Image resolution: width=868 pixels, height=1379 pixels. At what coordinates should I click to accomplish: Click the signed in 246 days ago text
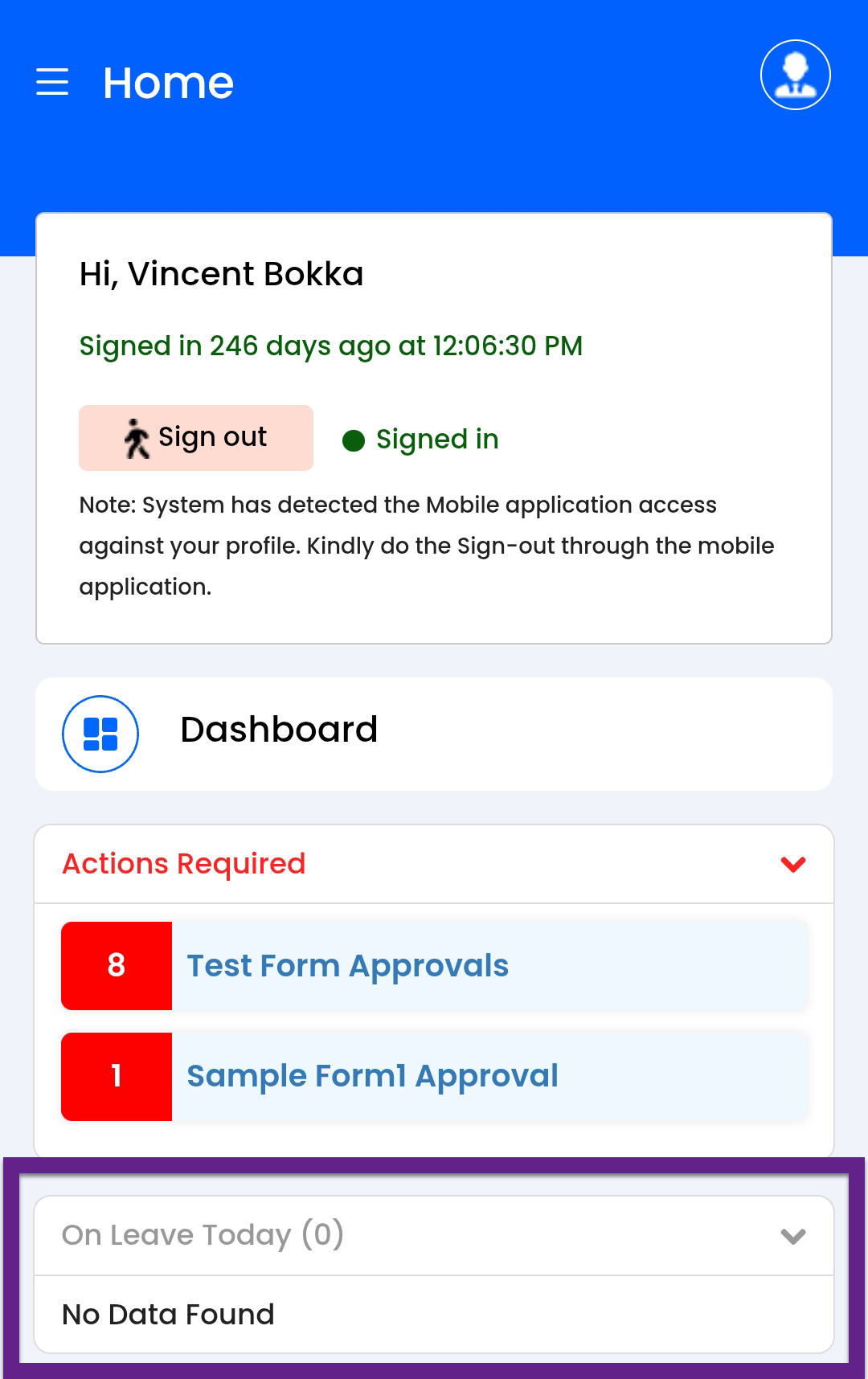click(330, 346)
